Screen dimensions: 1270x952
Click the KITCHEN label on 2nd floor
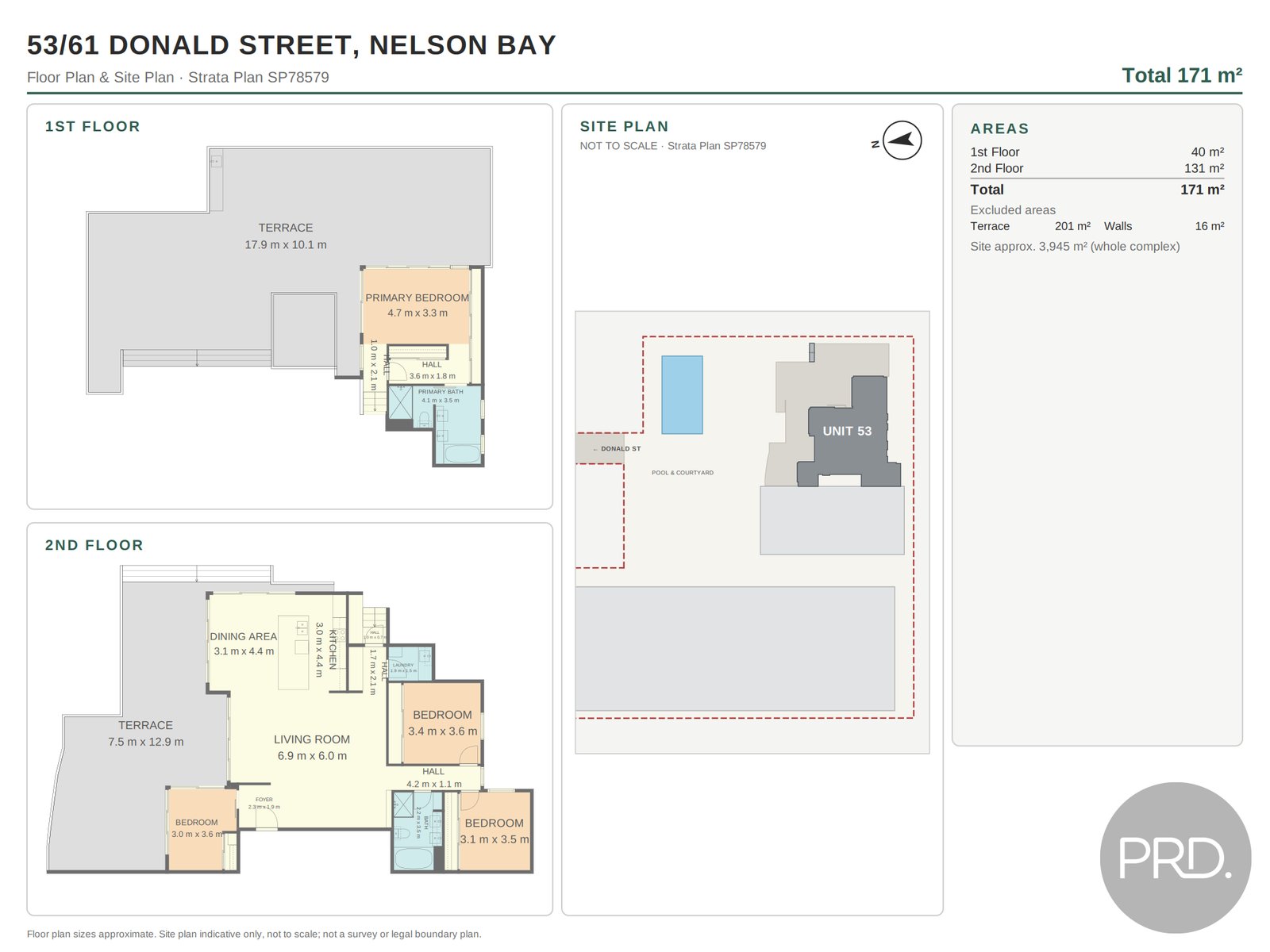(x=332, y=649)
